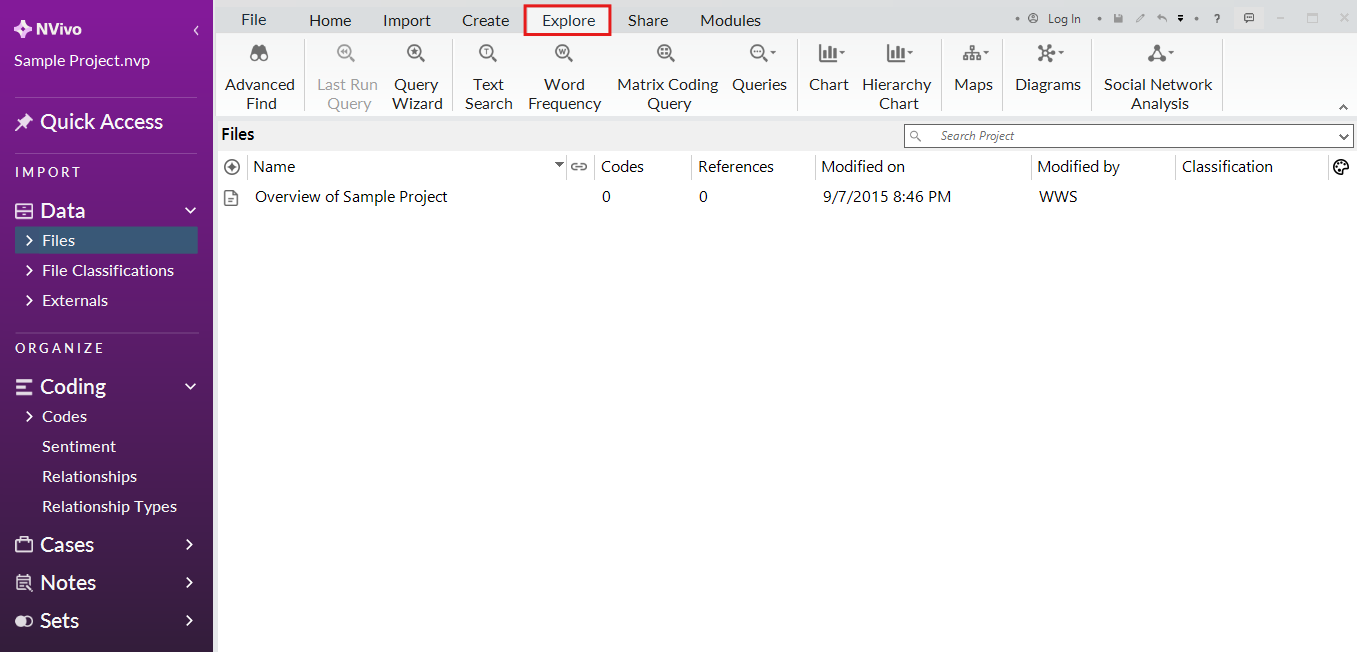Click the user account icon
The width and height of the screenshot is (1357, 652).
[1033, 18]
